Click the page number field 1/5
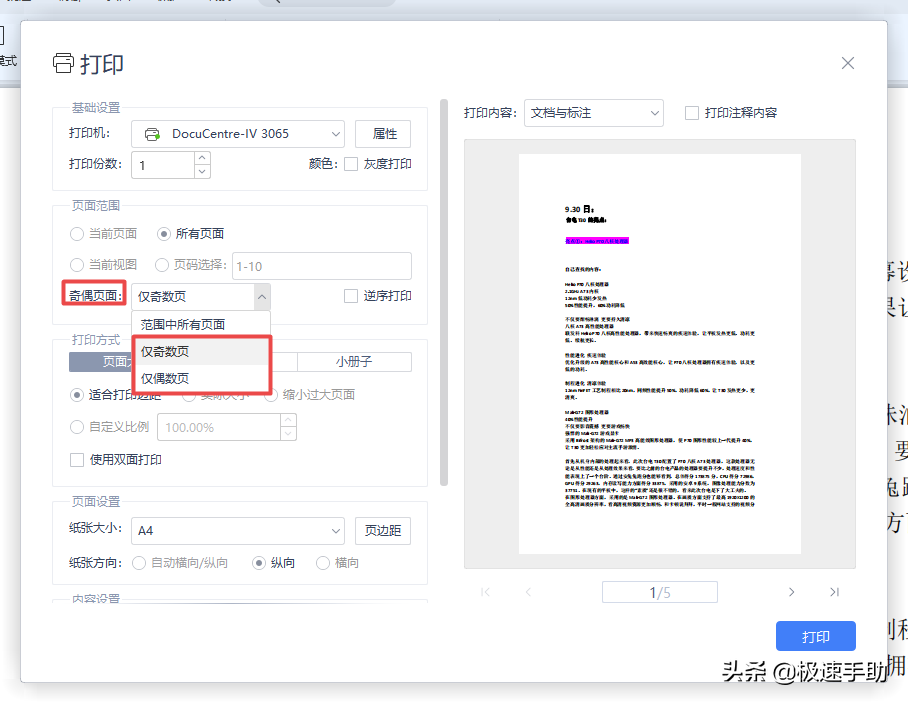The image size is (908, 703). click(x=660, y=592)
